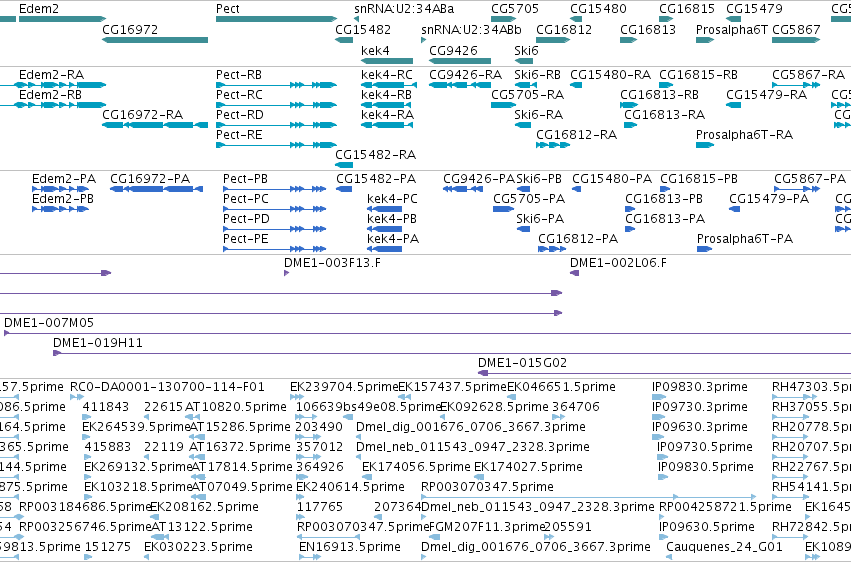
Task: Select the AT10820.5prime EST
Action: (192, 417)
